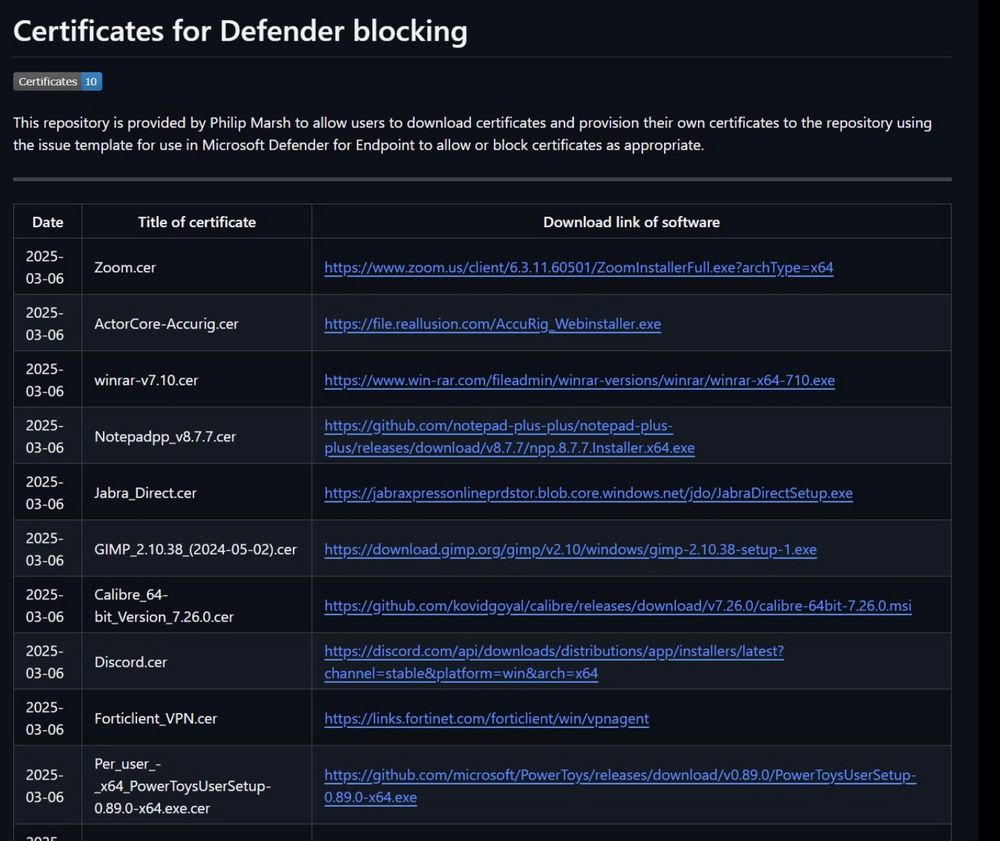Open the AccuRig Webinstaller download link
This screenshot has height=841, width=1000.
[492, 324]
